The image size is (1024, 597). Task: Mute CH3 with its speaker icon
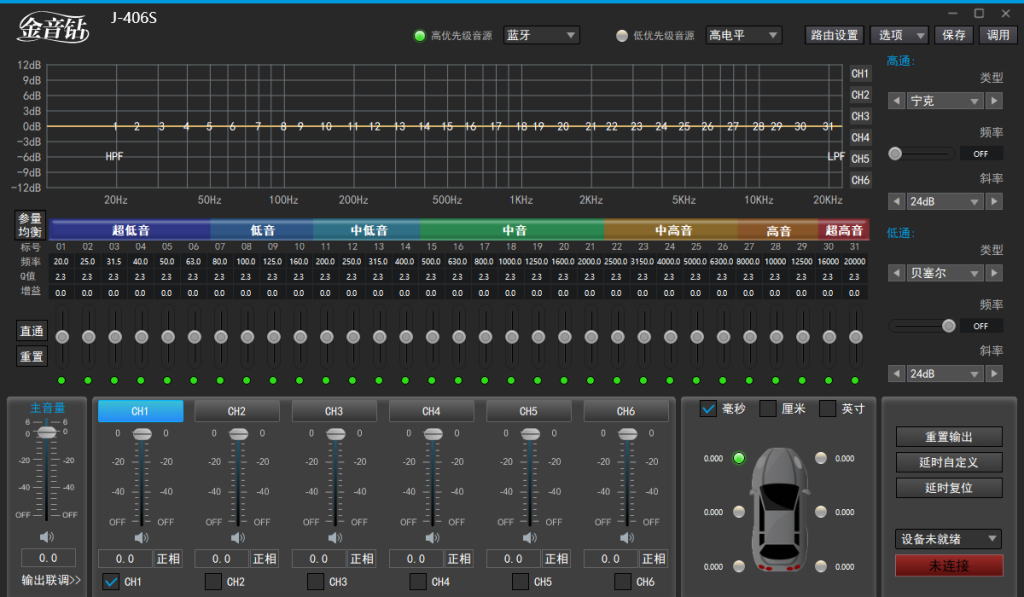pos(335,538)
